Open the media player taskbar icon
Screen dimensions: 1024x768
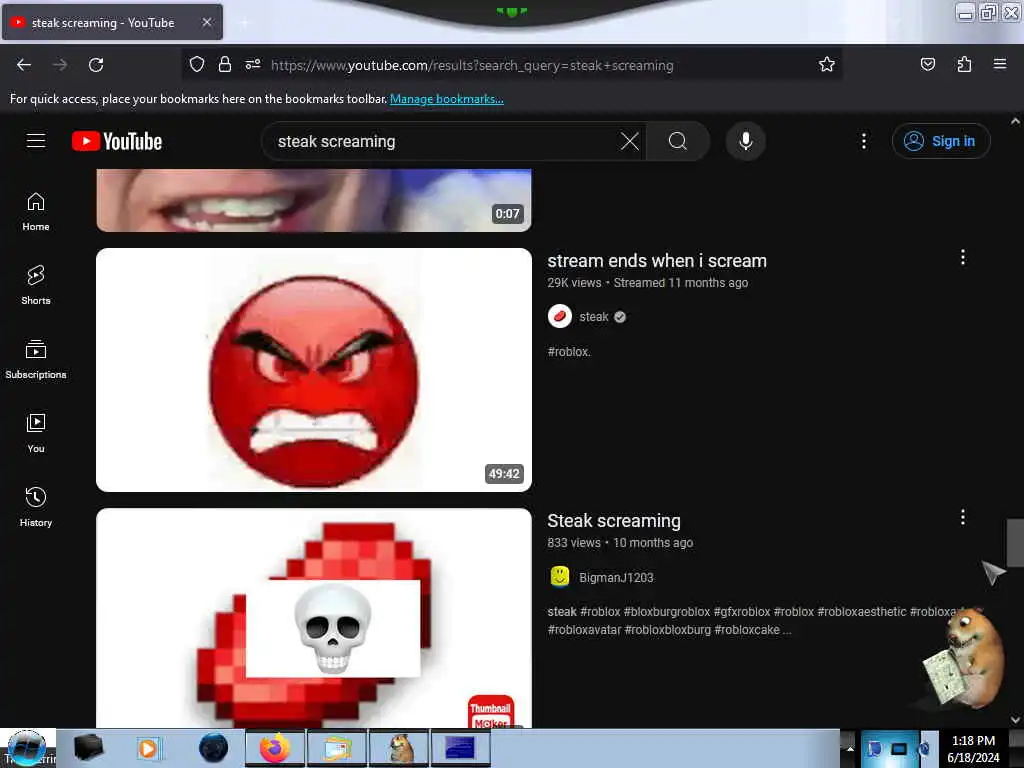pos(148,748)
